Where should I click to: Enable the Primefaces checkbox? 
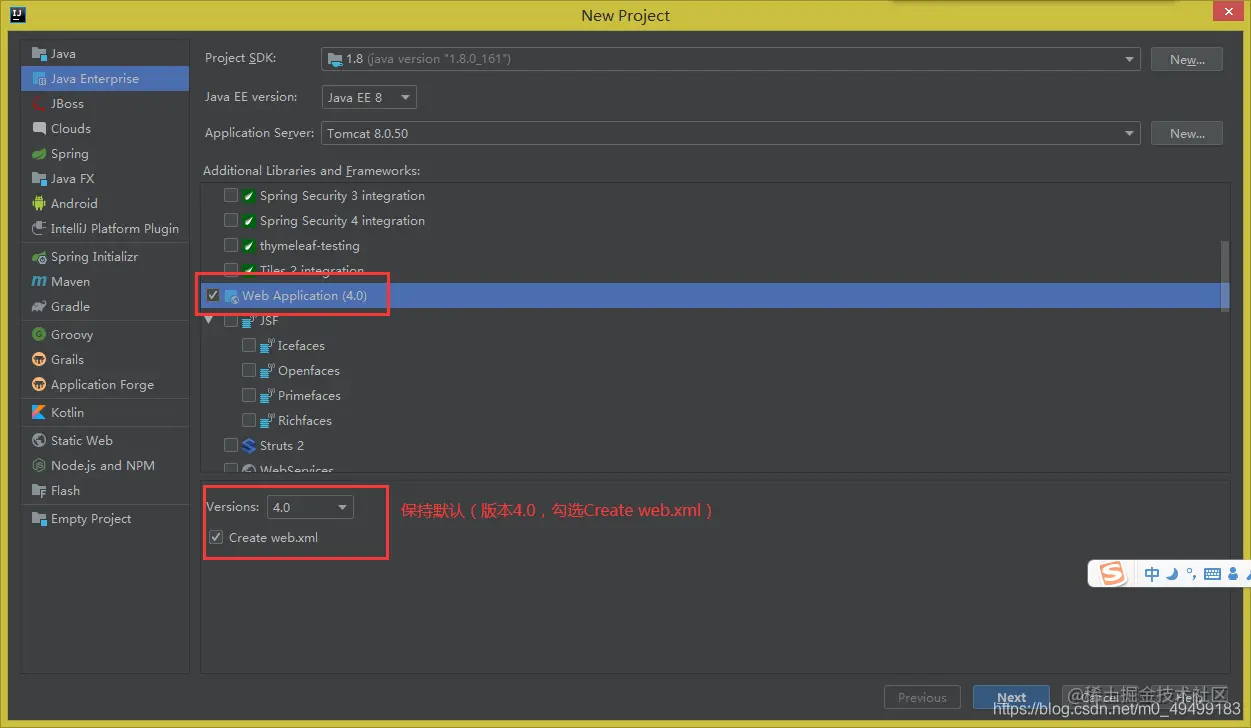pos(249,396)
